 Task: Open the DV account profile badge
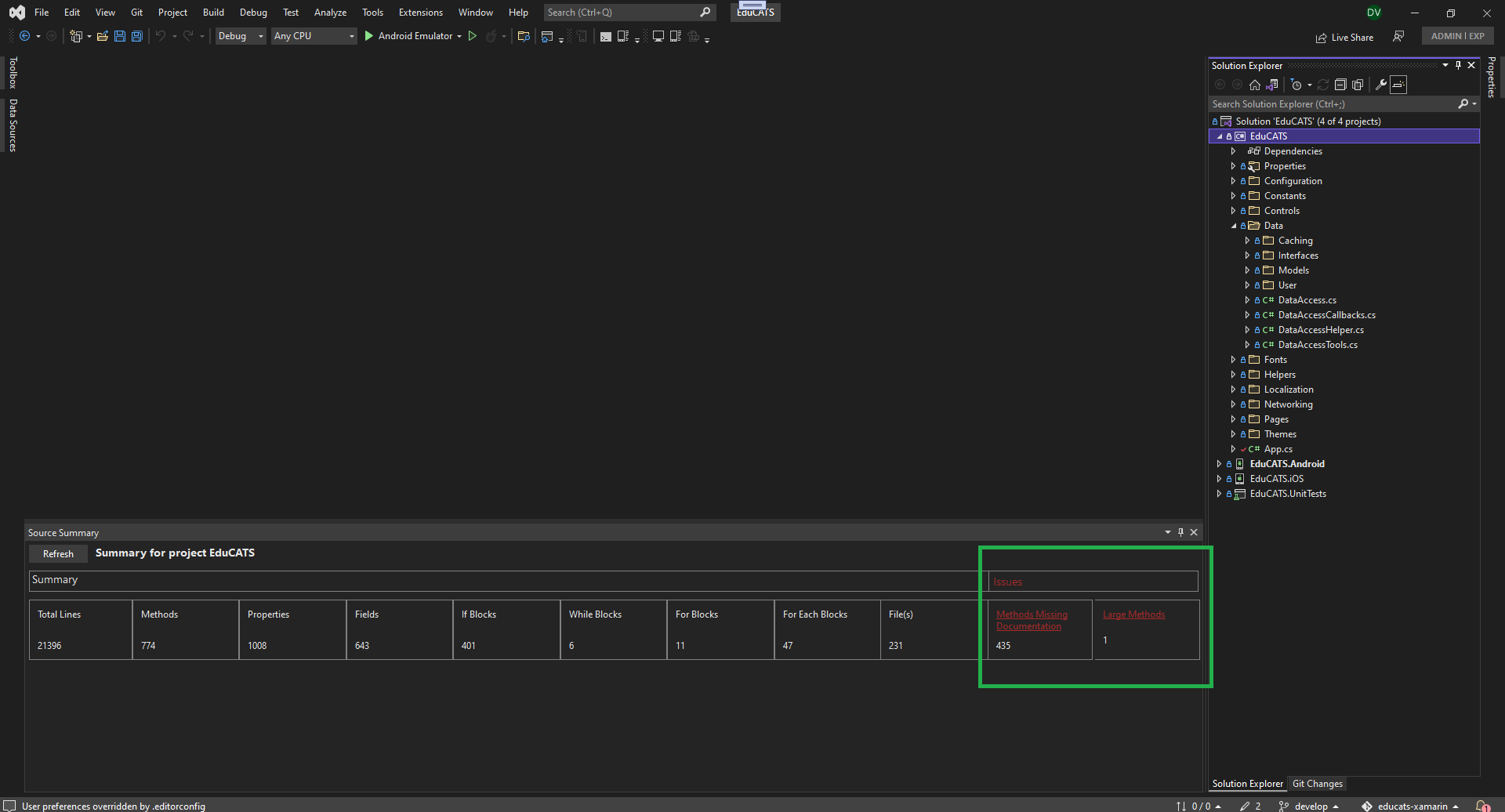(1373, 13)
